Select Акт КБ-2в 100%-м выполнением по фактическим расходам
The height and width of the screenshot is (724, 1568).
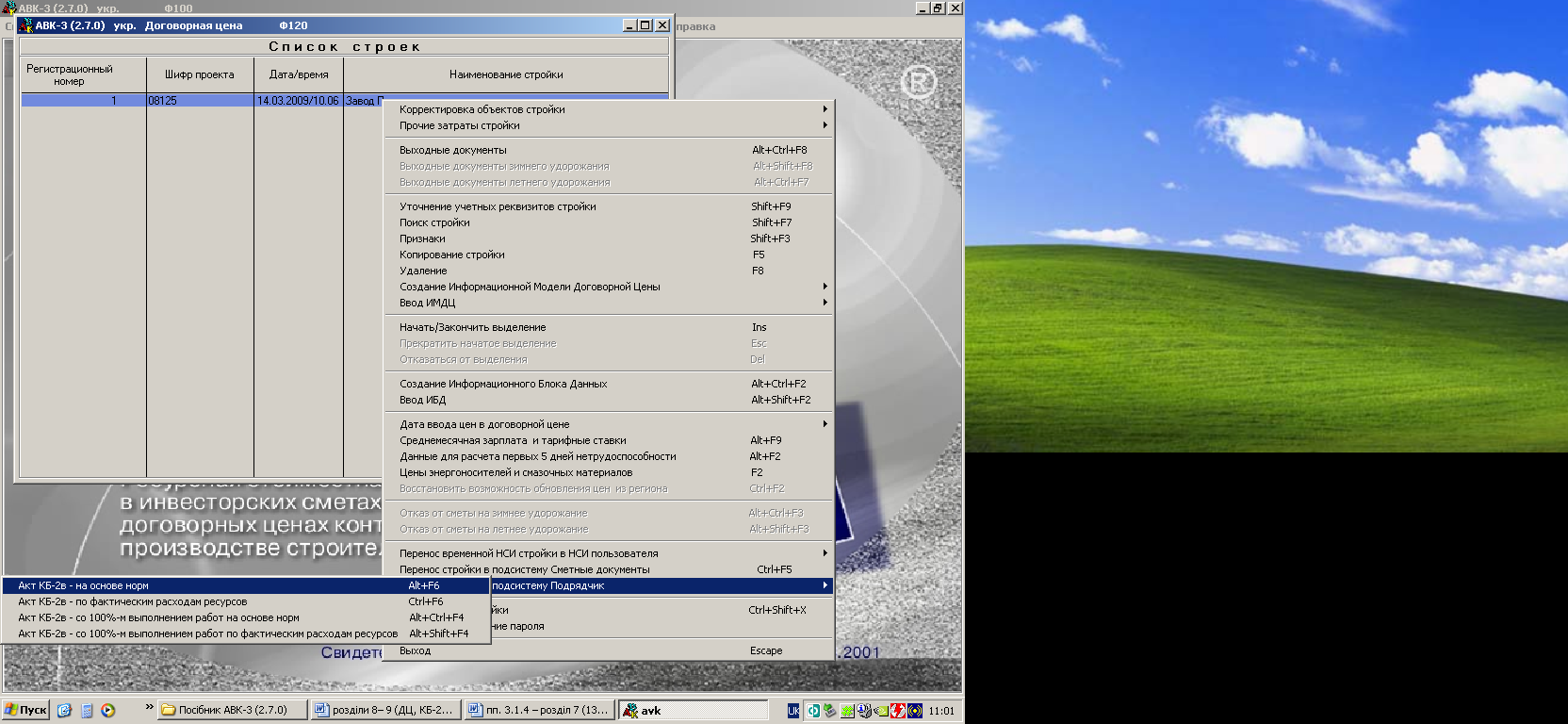click(x=246, y=633)
